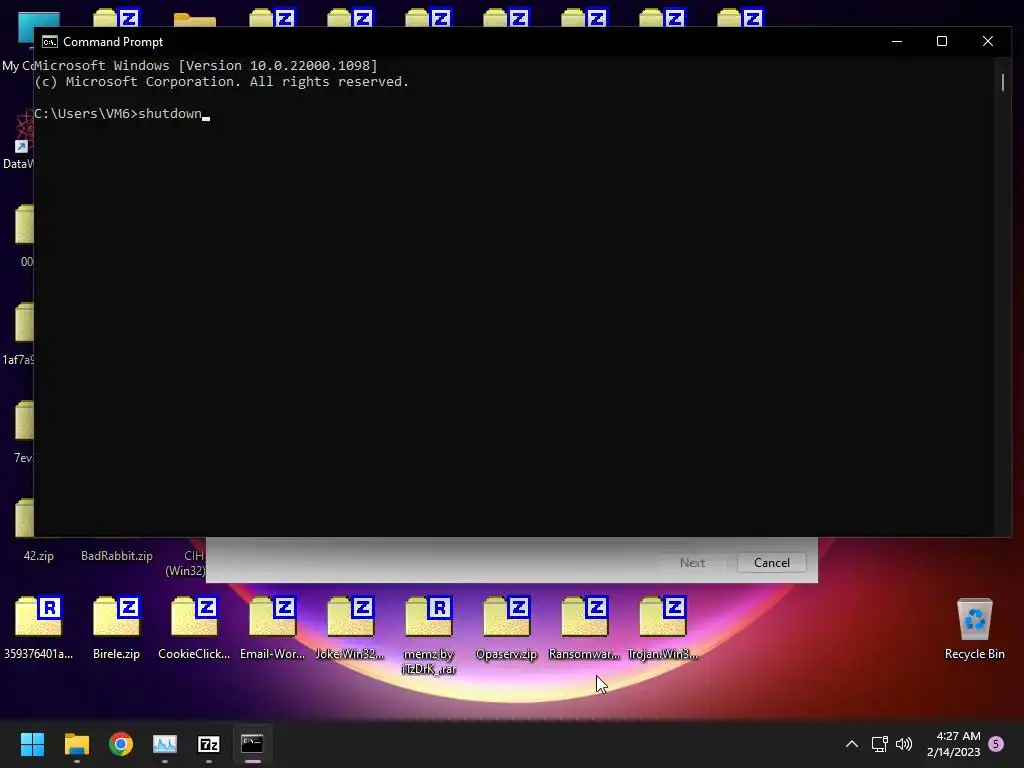Open File Explorer from the taskbar
Screen dimensions: 1024x768
pyautogui.click(x=76, y=744)
